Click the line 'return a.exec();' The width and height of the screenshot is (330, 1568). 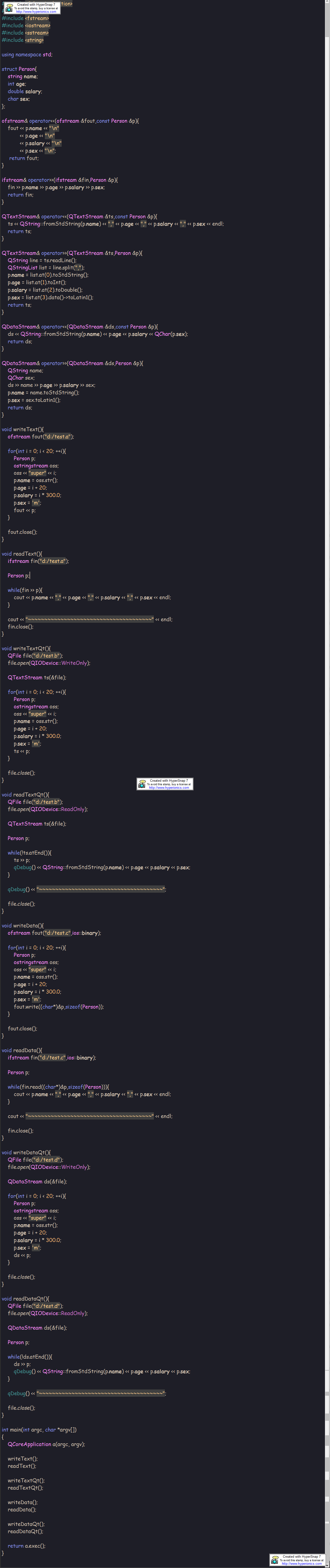click(x=27, y=1546)
